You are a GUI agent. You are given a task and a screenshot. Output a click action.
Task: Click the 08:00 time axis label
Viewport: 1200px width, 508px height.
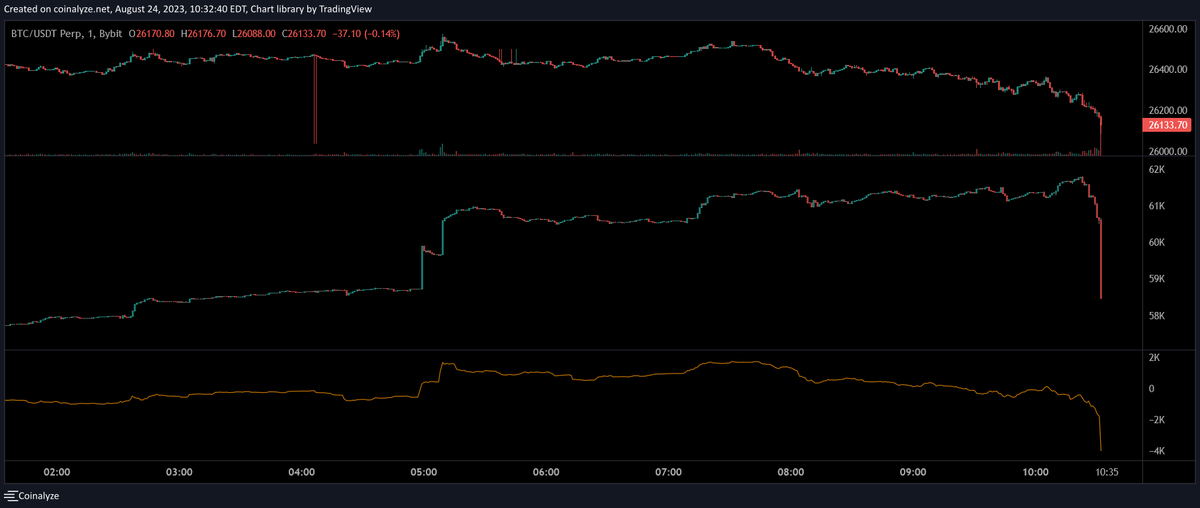coord(791,472)
